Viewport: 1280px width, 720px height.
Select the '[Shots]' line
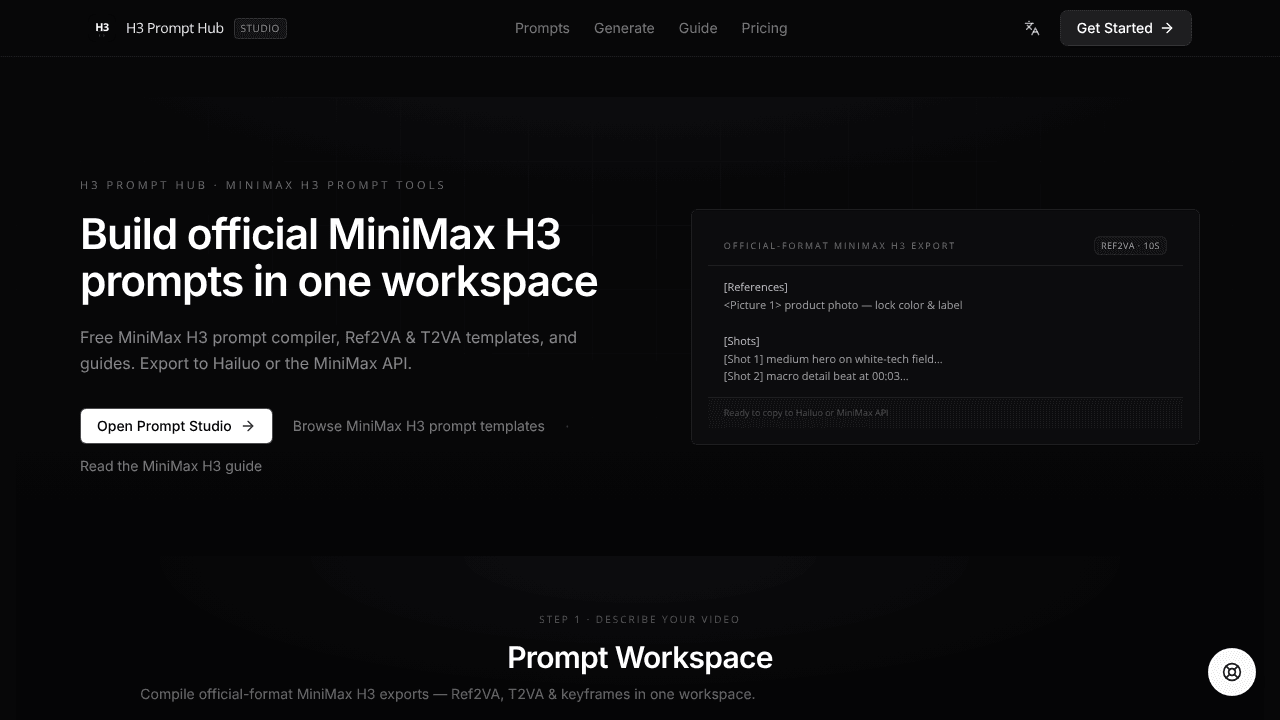click(742, 341)
